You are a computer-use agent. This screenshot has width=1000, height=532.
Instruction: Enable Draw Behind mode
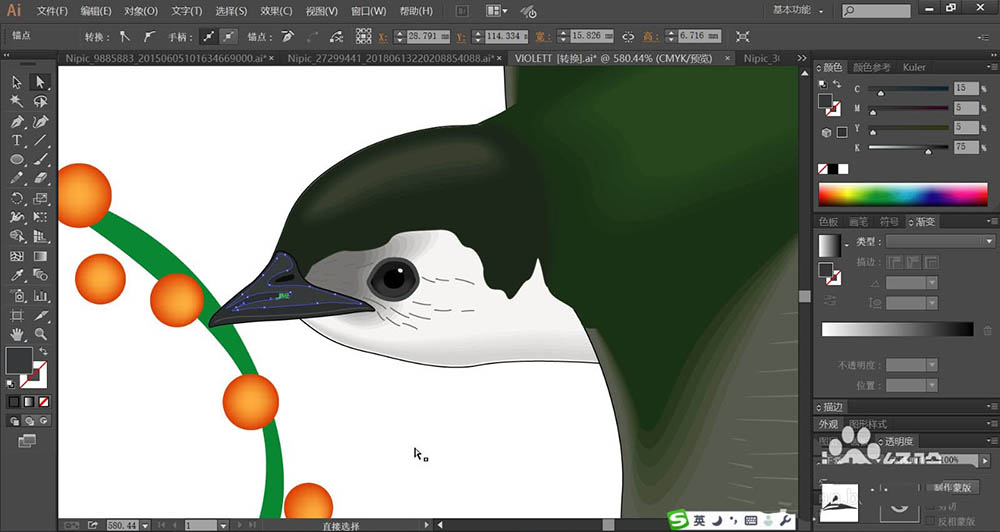tap(29, 421)
